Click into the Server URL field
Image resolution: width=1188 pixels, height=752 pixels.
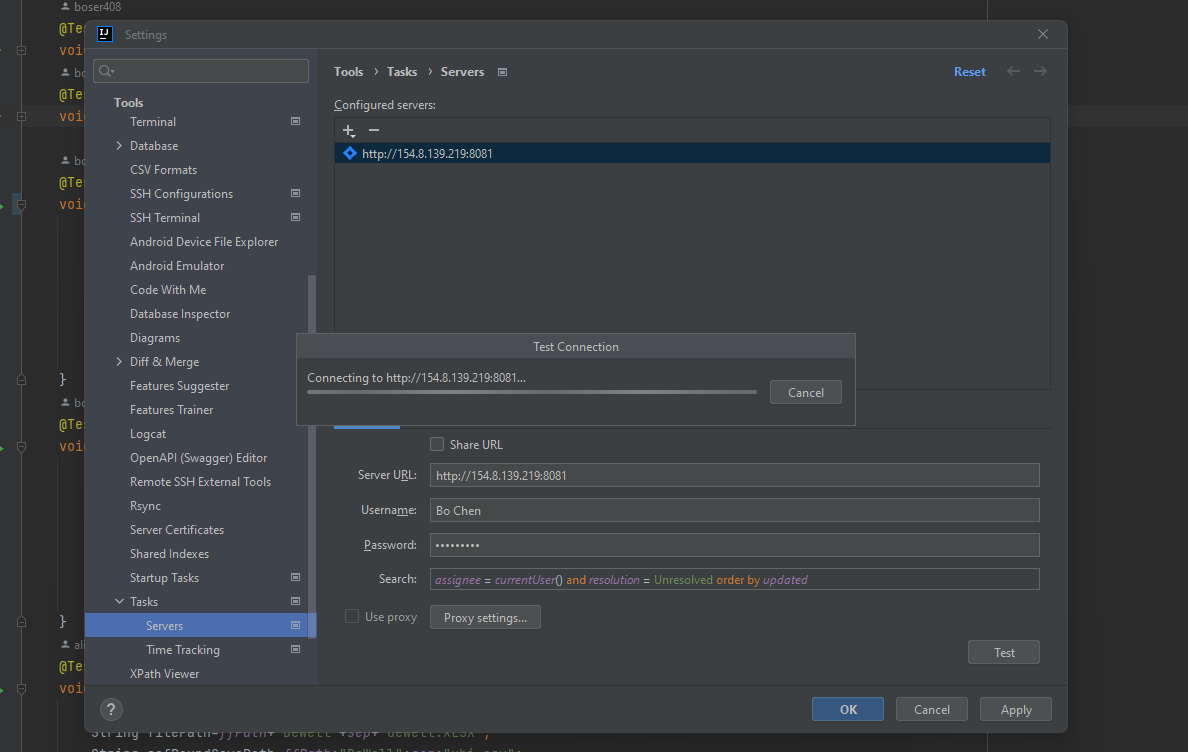coord(734,476)
